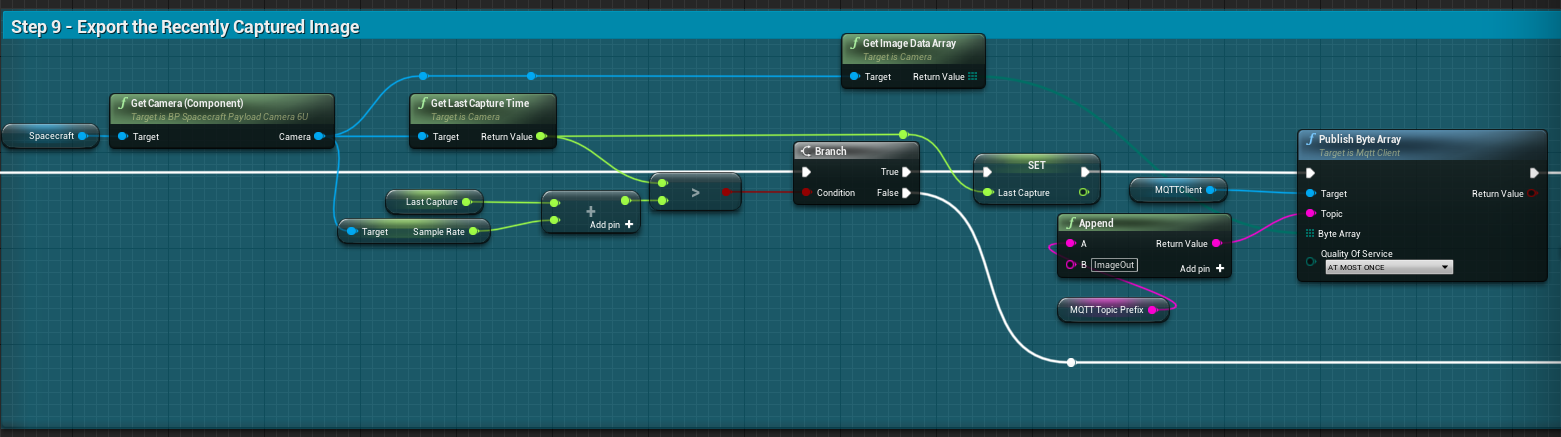Click the Branch node's False output pin
Screen dimensions: 1561x437
(x=906, y=193)
